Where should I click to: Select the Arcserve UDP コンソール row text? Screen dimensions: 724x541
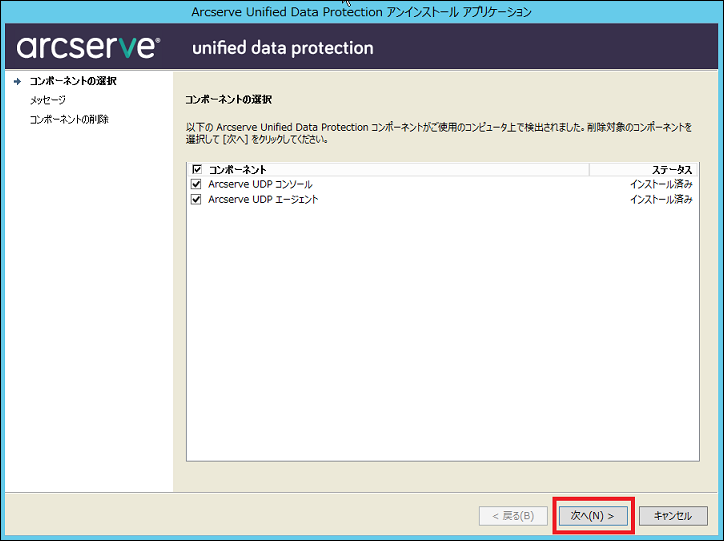260,184
